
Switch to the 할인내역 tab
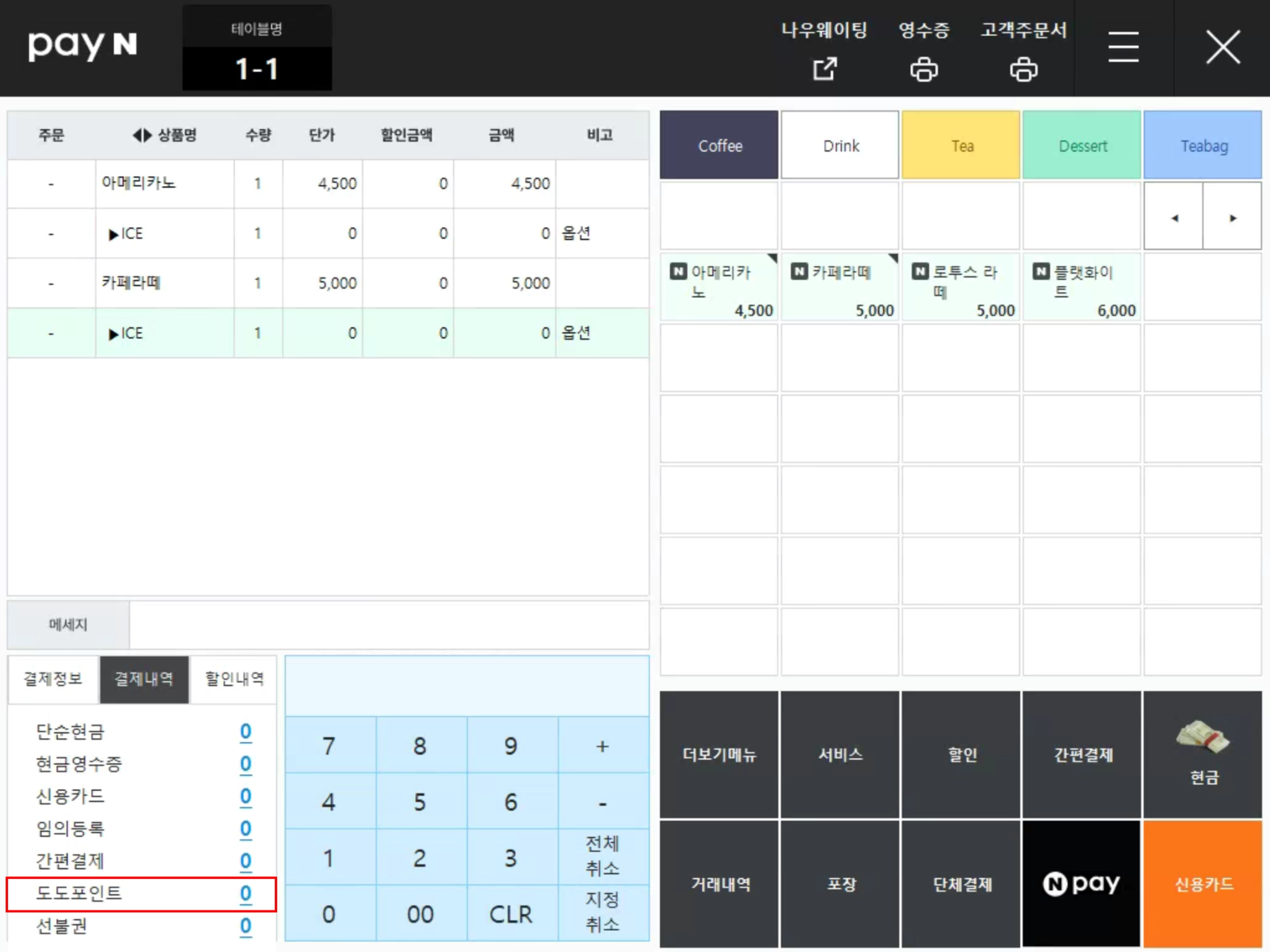(234, 679)
